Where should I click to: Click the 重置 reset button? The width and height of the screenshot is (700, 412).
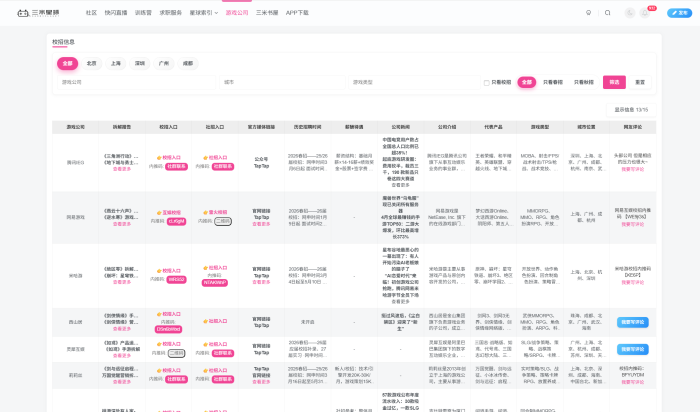[x=640, y=82]
